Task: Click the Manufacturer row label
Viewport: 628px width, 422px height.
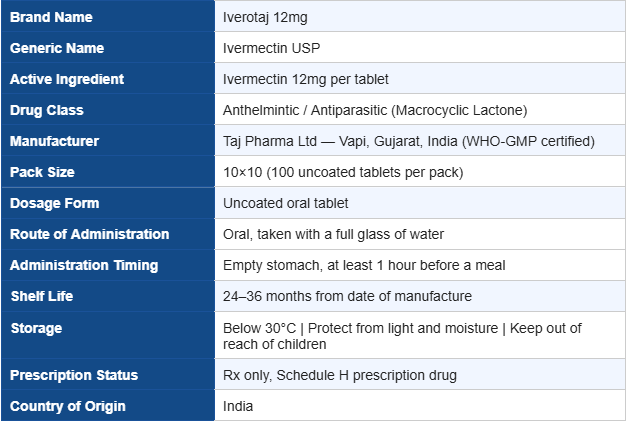Action: tap(55, 141)
